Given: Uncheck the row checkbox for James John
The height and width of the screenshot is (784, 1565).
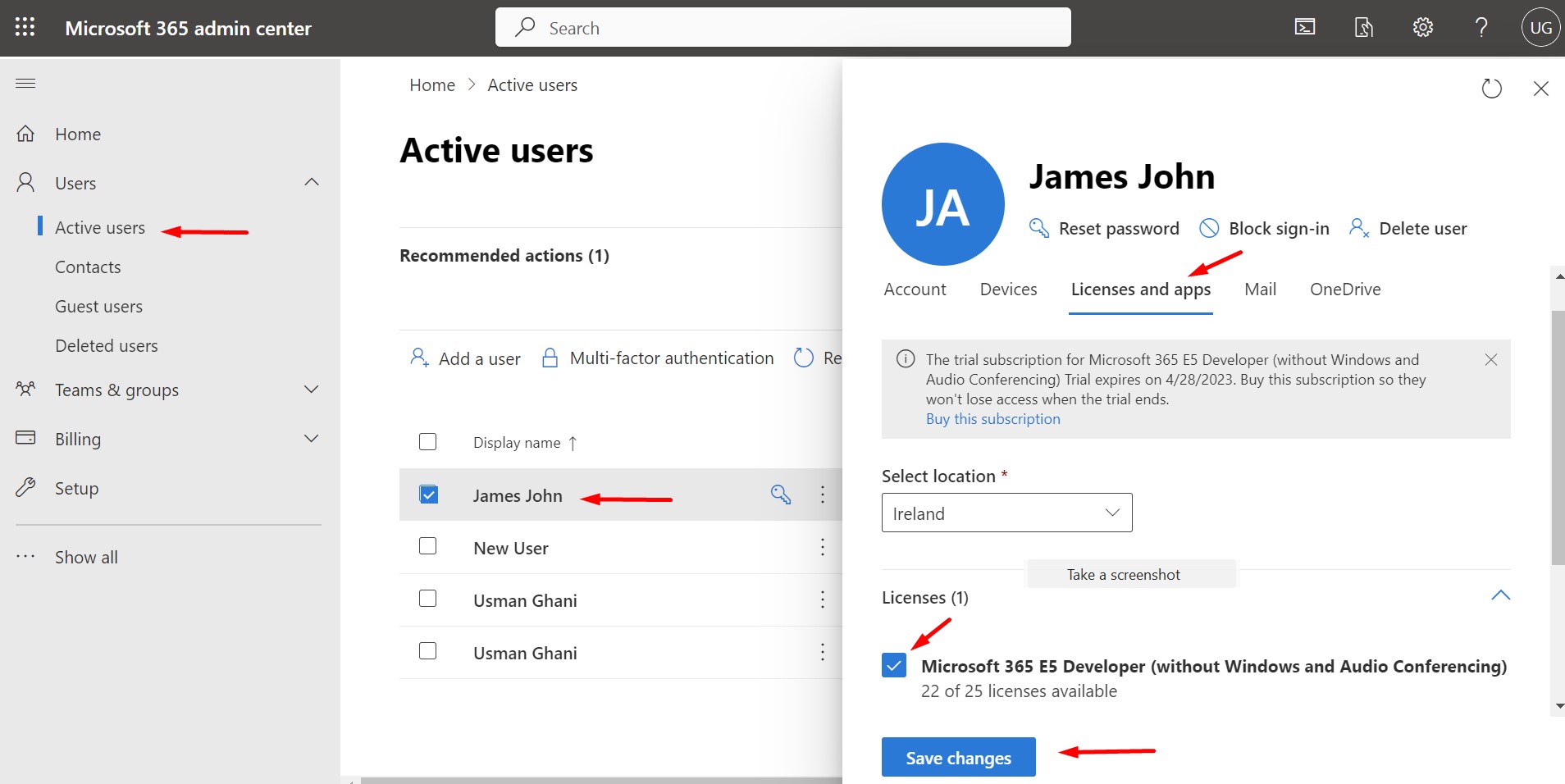Looking at the screenshot, I should 427,494.
